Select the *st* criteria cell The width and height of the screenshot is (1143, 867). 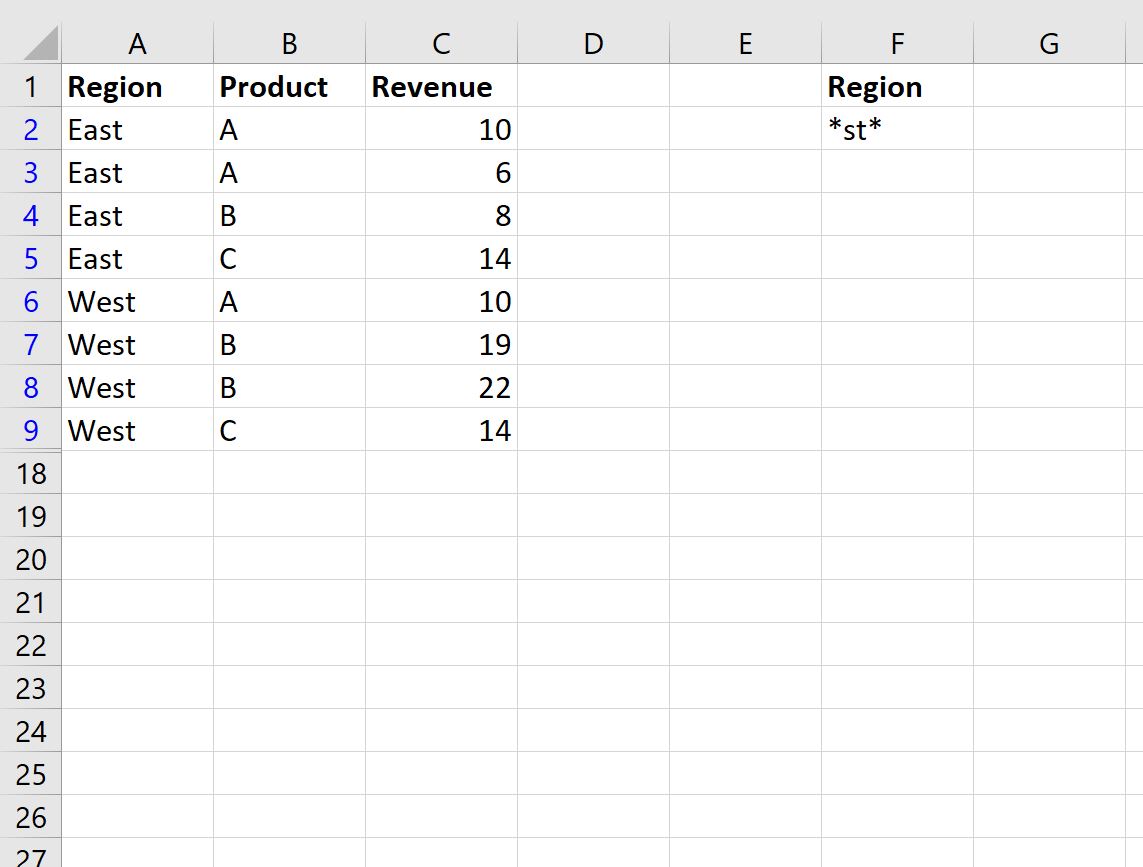tap(897, 129)
